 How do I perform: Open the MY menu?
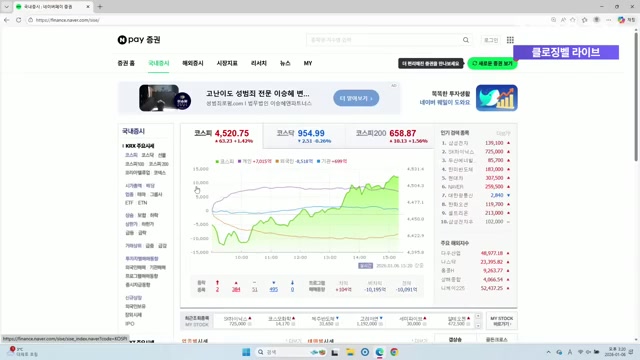tap(308, 63)
